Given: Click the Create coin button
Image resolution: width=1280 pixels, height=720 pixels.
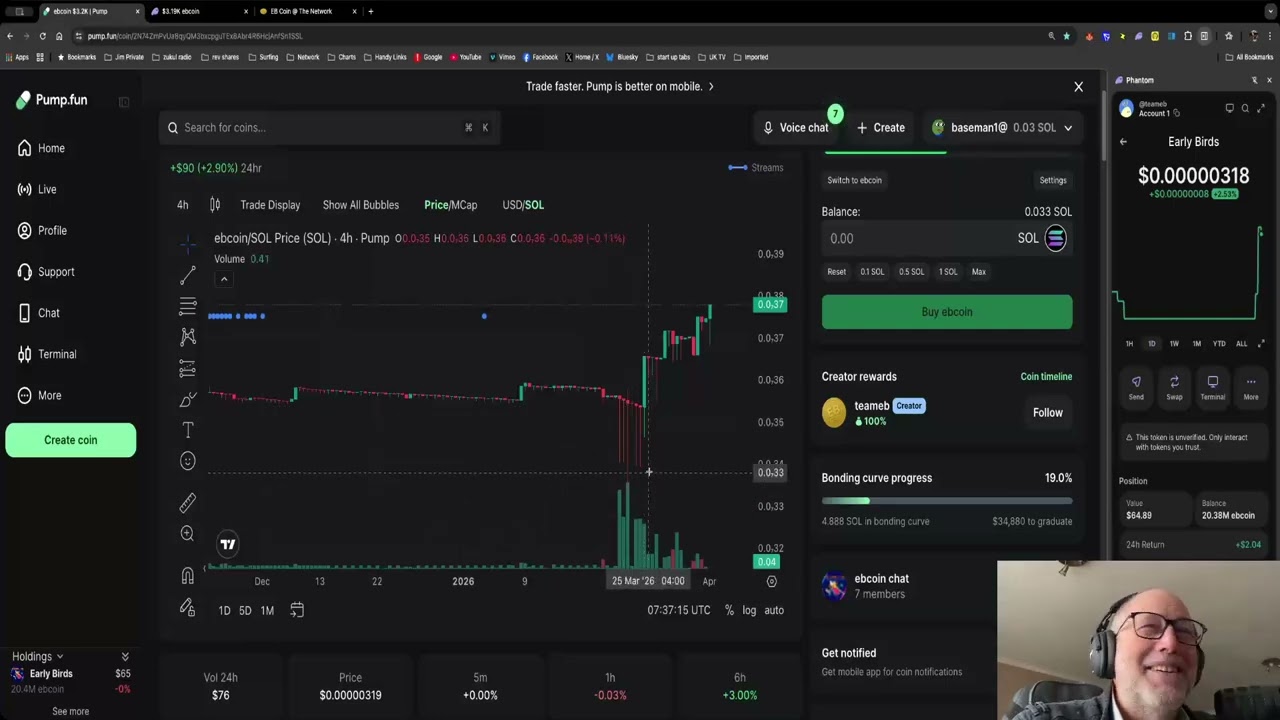Looking at the screenshot, I should point(70,440).
